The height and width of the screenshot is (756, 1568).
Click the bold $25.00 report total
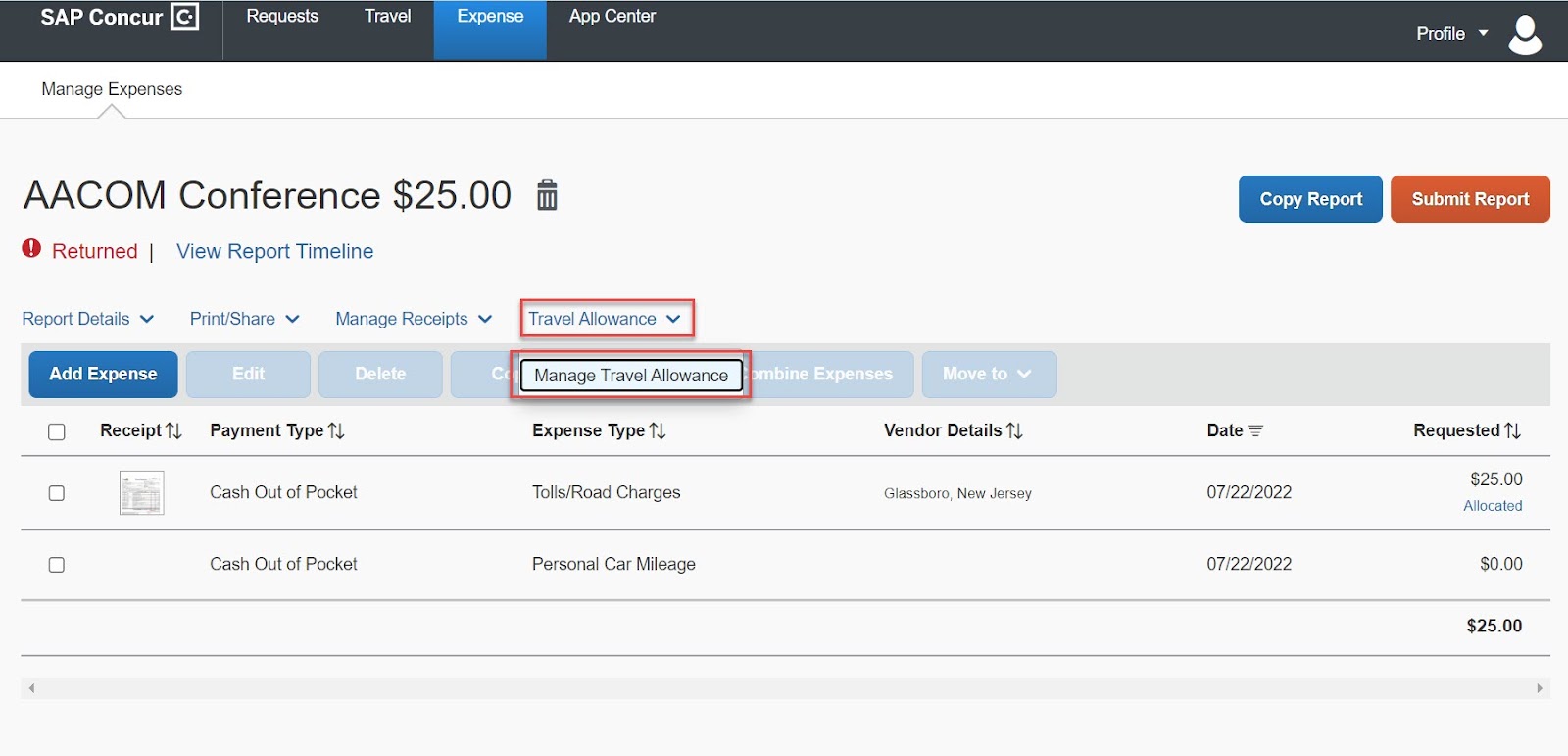(1494, 626)
